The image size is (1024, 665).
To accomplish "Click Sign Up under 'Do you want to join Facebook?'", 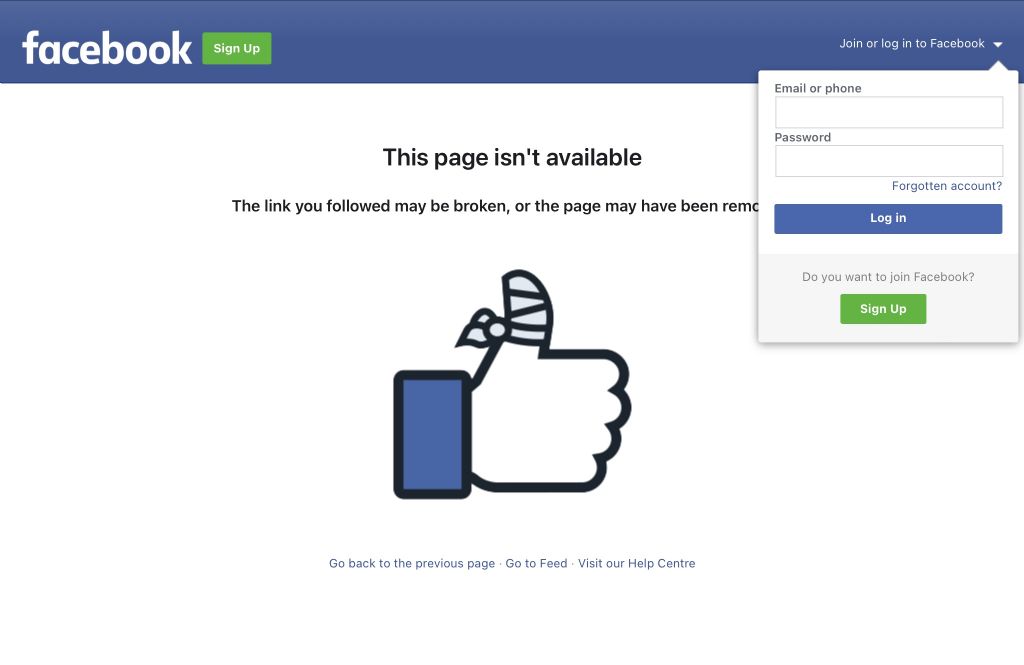I will [x=883, y=309].
